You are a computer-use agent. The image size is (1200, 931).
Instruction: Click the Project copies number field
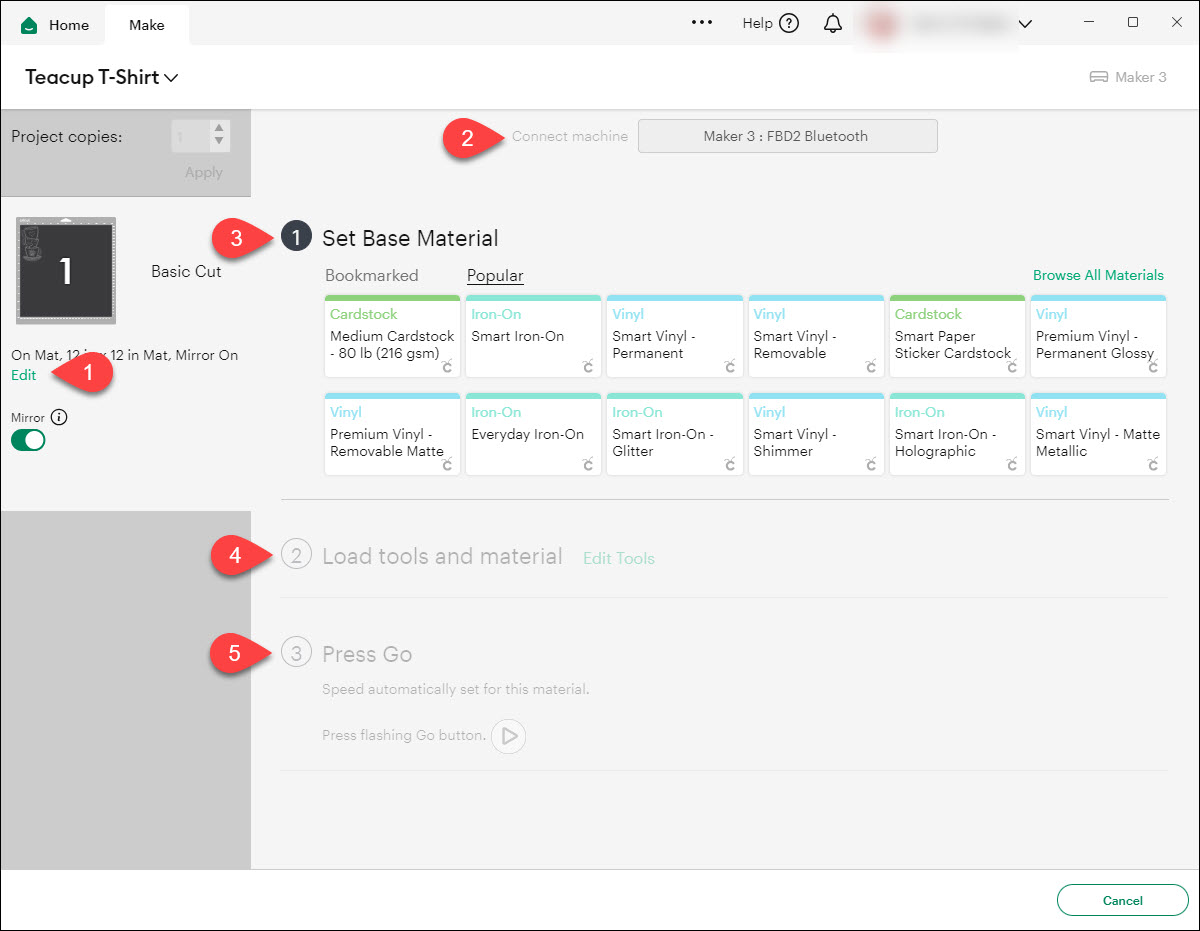click(x=190, y=136)
